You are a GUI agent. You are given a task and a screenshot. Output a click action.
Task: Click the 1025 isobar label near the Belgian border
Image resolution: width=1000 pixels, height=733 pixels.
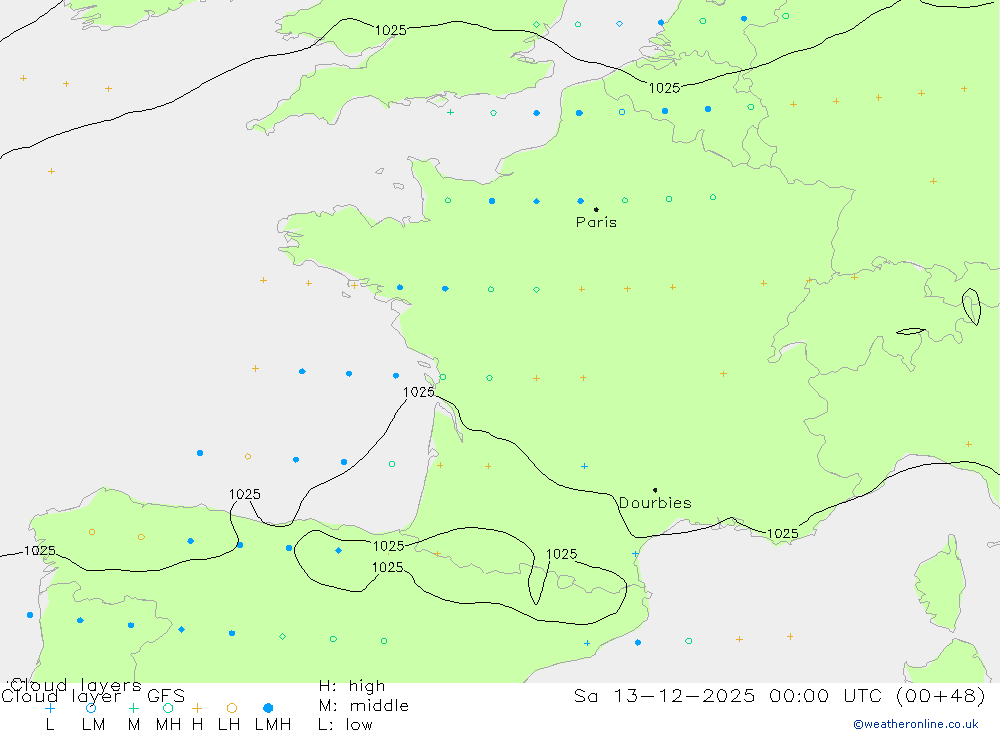pyautogui.click(x=665, y=88)
